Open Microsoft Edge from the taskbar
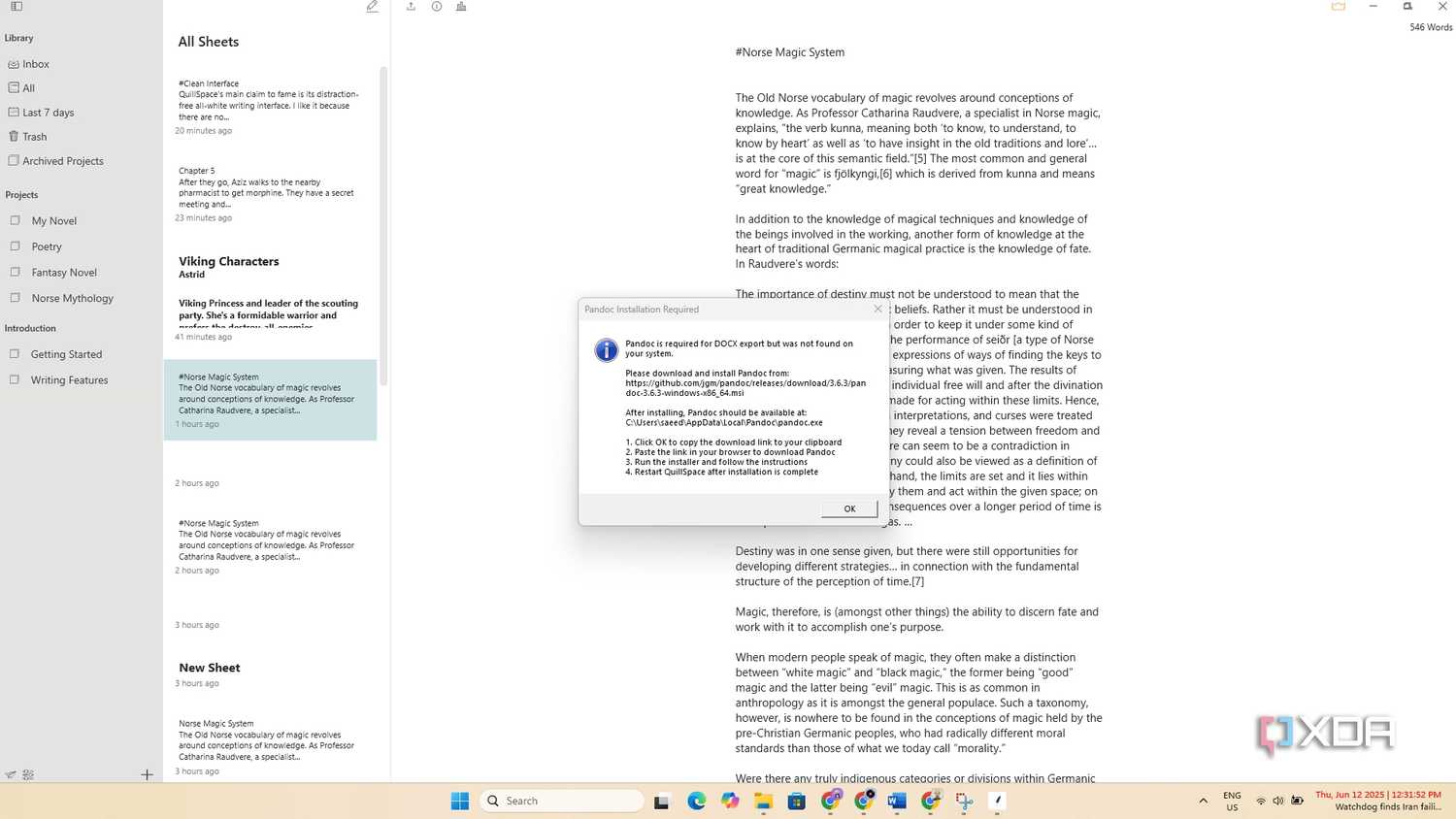Viewport: 1456px width, 819px height. 697,801
